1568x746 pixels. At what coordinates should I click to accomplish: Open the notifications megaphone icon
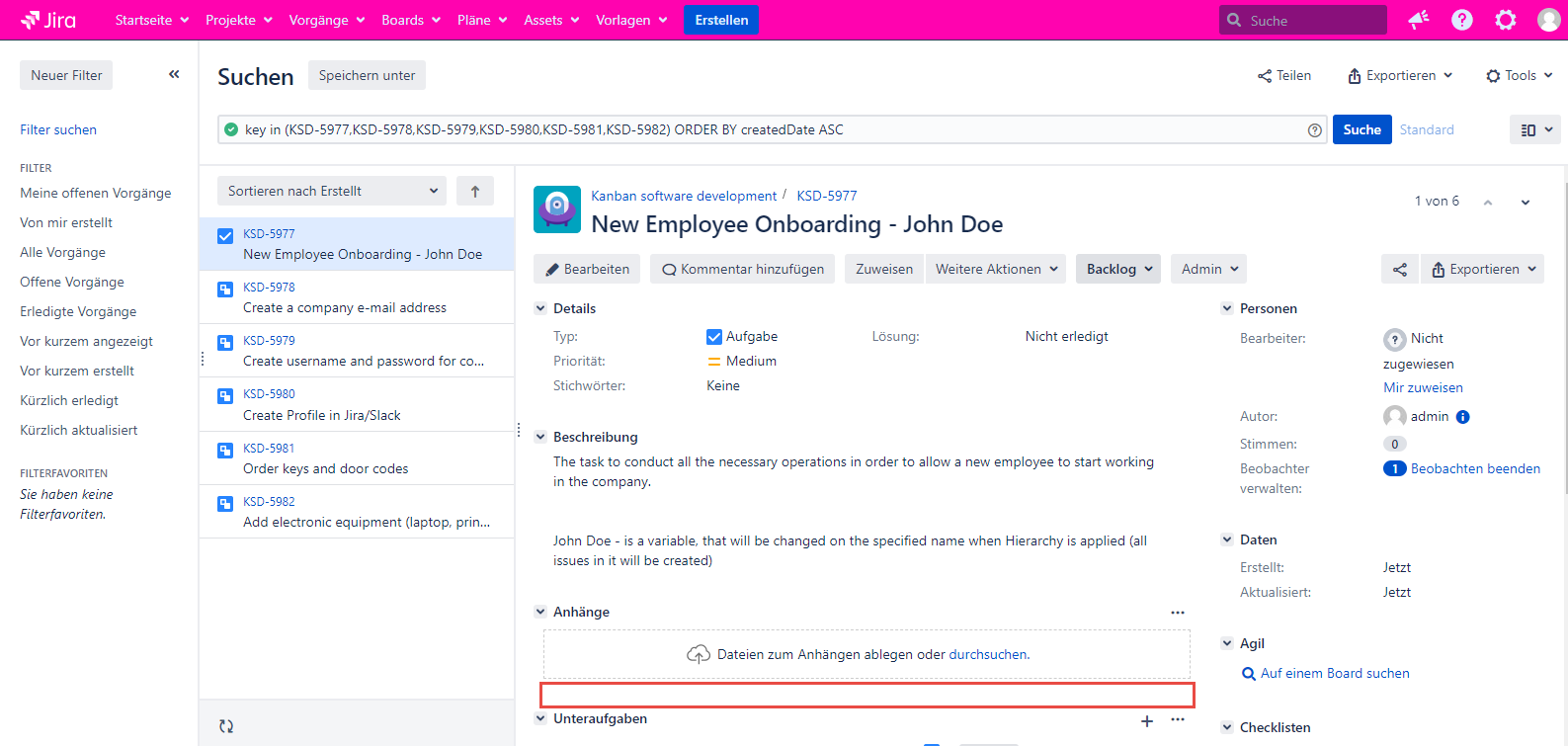[x=1419, y=20]
